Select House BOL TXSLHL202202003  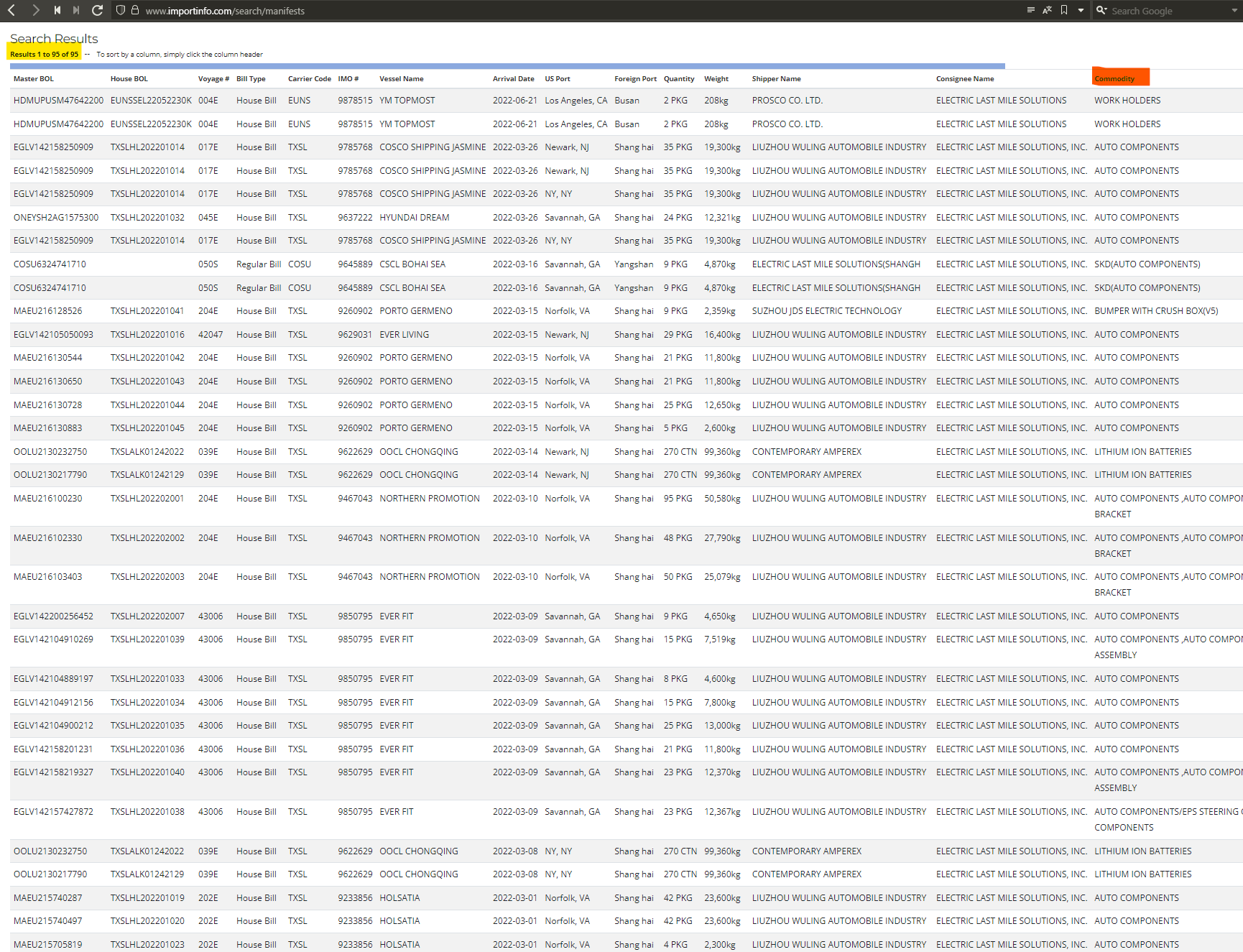tap(147, 577)
